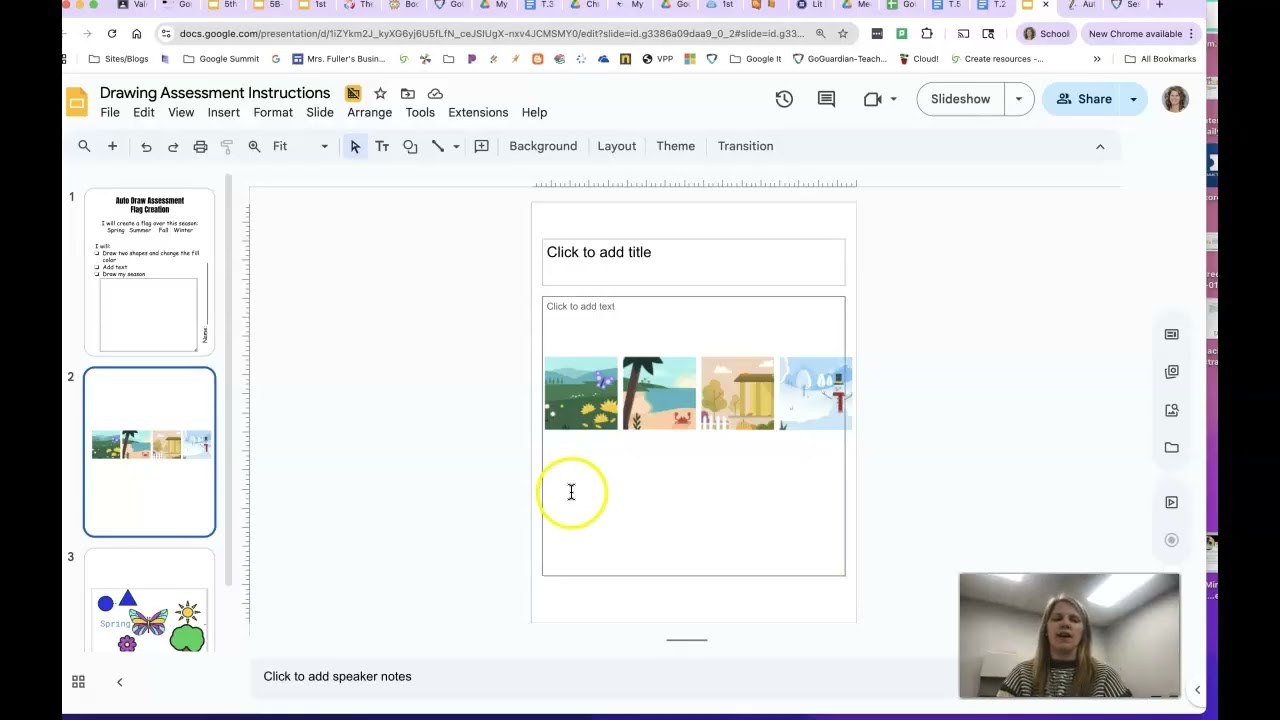Open the View menu

pyautogui.click(x=181, y=112)
